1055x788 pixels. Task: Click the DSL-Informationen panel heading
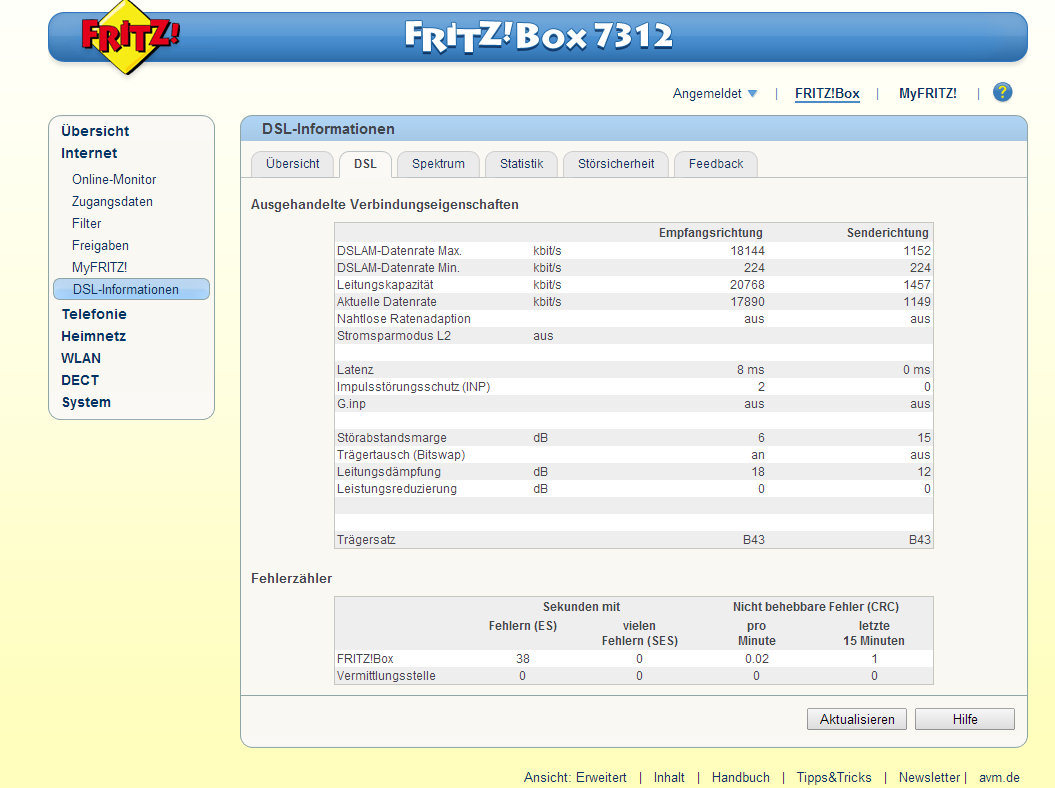pos(328,129)
